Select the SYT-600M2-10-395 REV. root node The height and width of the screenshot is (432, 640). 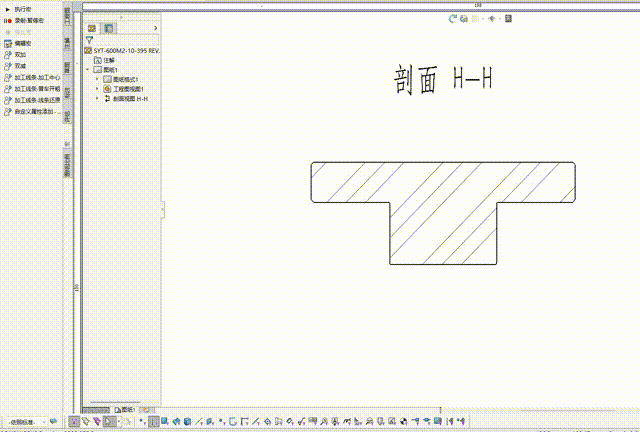coord(122,51)
